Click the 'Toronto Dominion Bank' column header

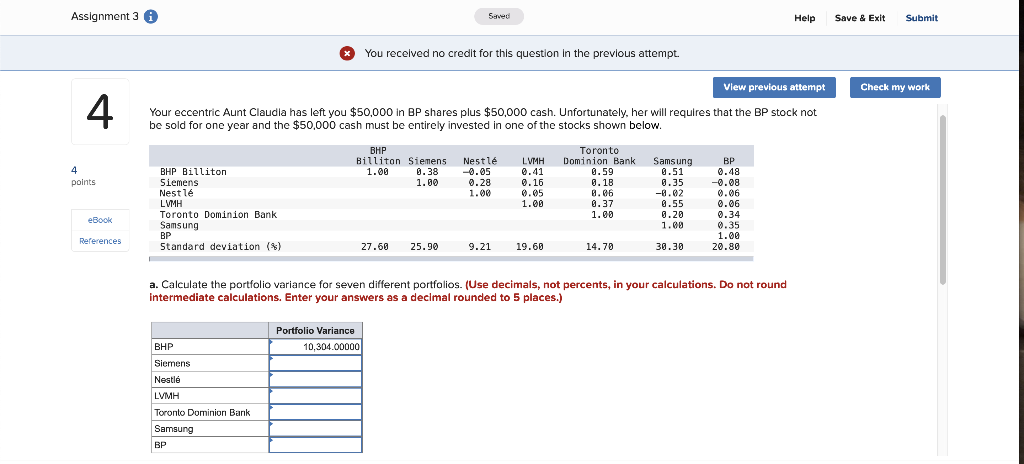pos(600,156)
